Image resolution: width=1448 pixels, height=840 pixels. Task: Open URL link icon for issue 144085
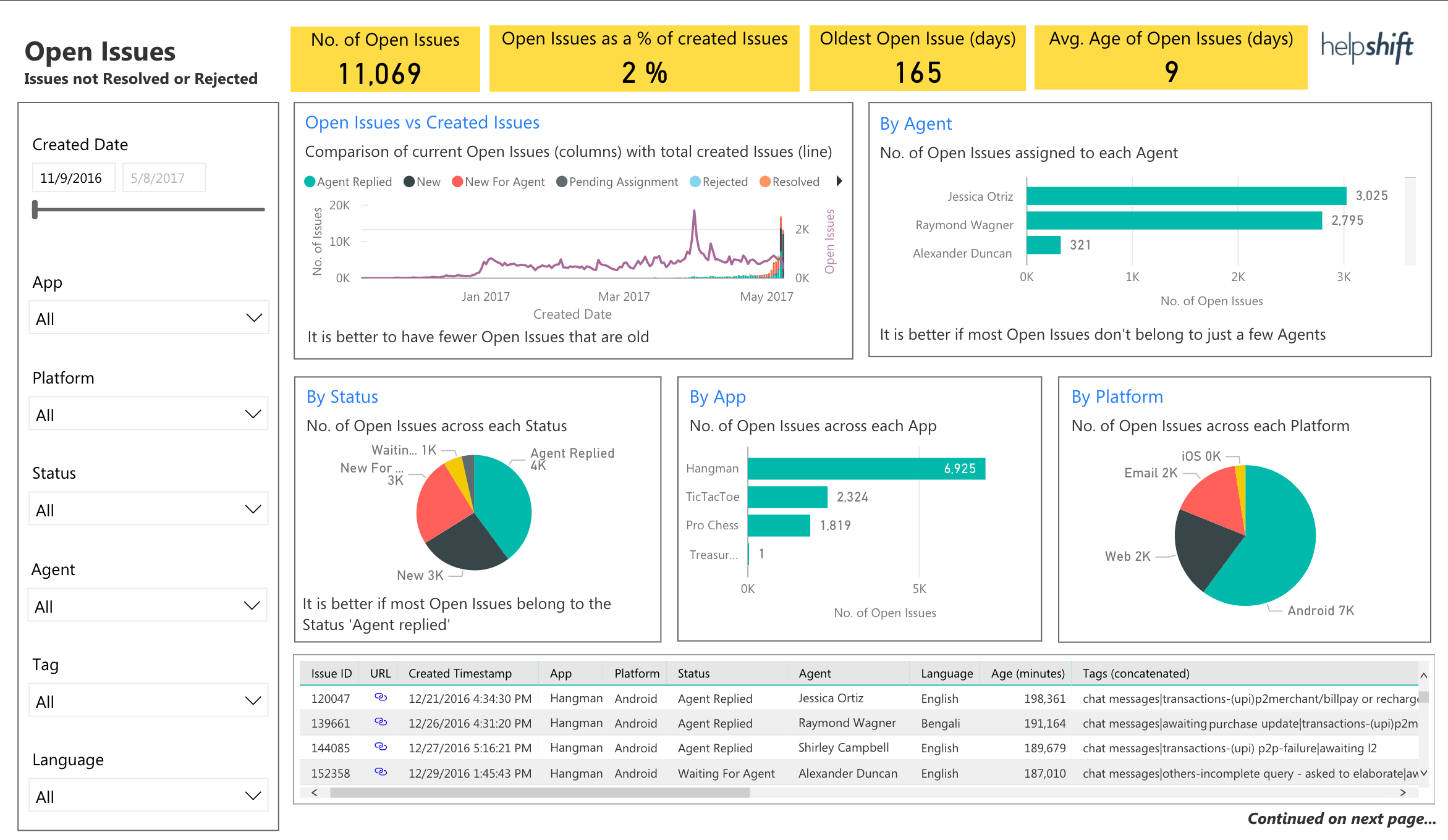click(x=381, y=747)
